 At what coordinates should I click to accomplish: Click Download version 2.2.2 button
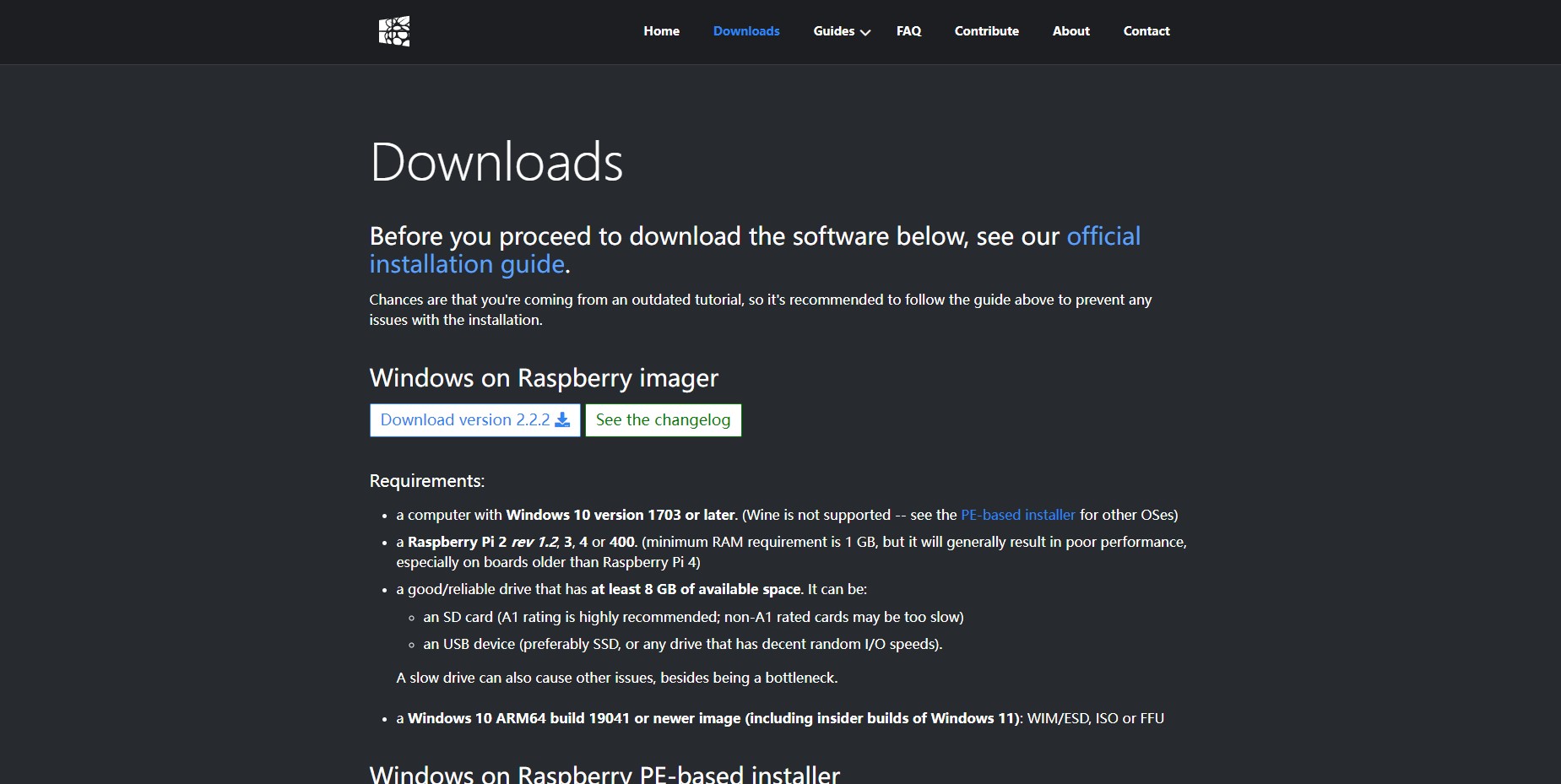pyautogui.click(x=474, y=420)
